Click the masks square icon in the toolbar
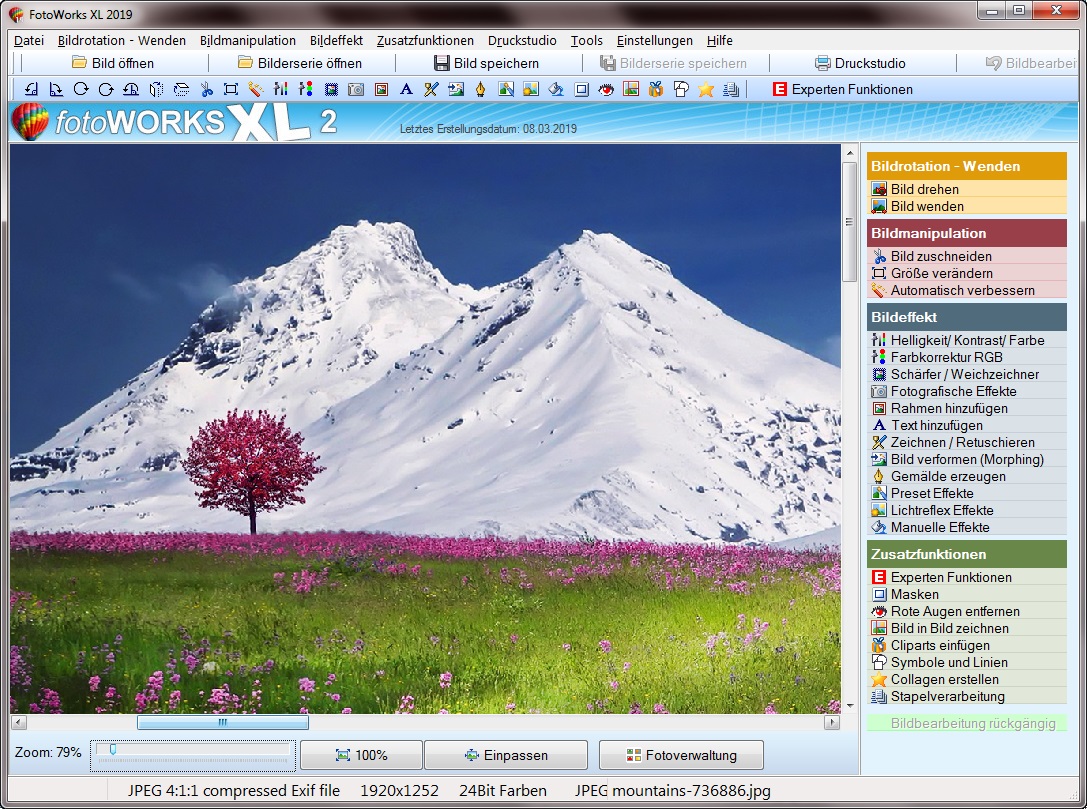 [x=581, y=89]
